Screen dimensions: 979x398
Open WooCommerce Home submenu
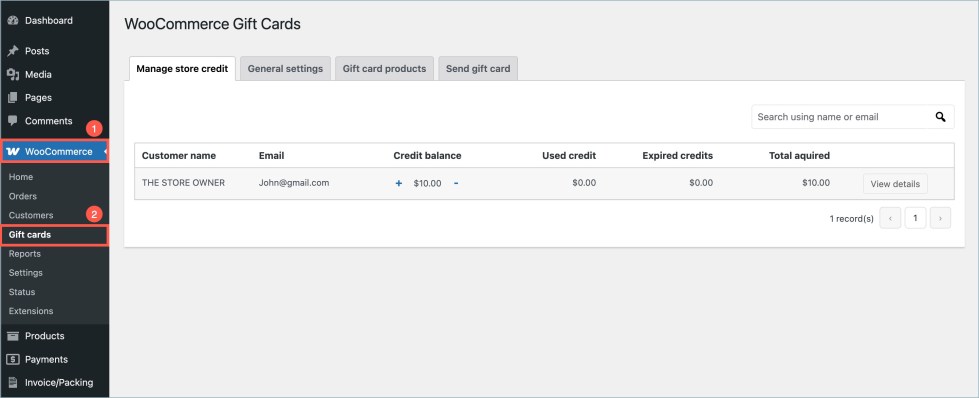coord(21,177)
